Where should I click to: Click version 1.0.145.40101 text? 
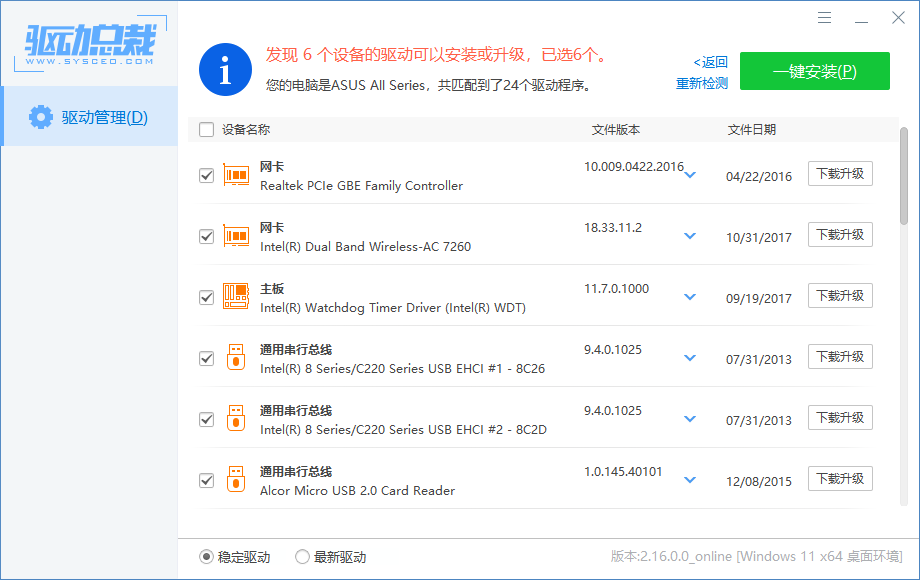point(623,472)
